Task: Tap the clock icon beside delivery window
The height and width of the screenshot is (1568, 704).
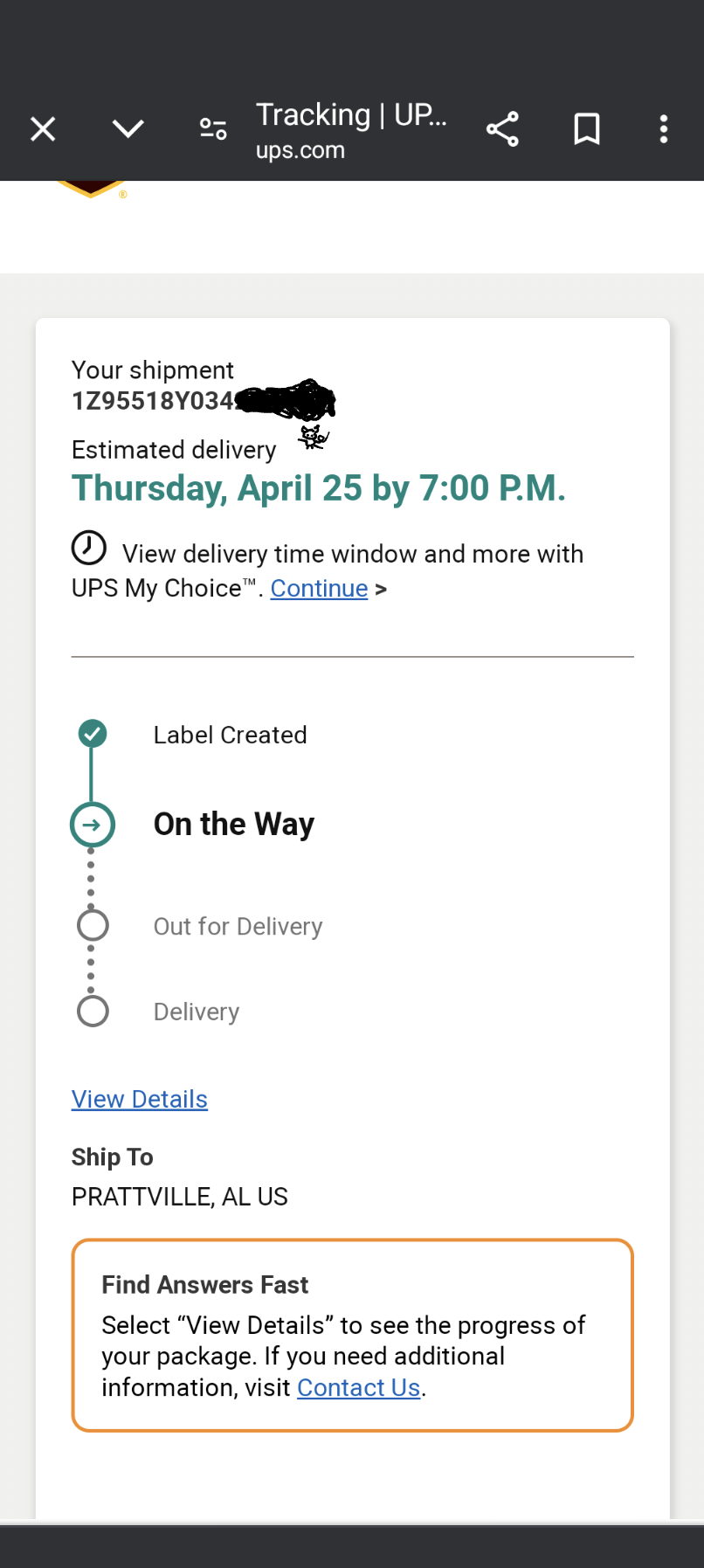Action: (88, 549)
